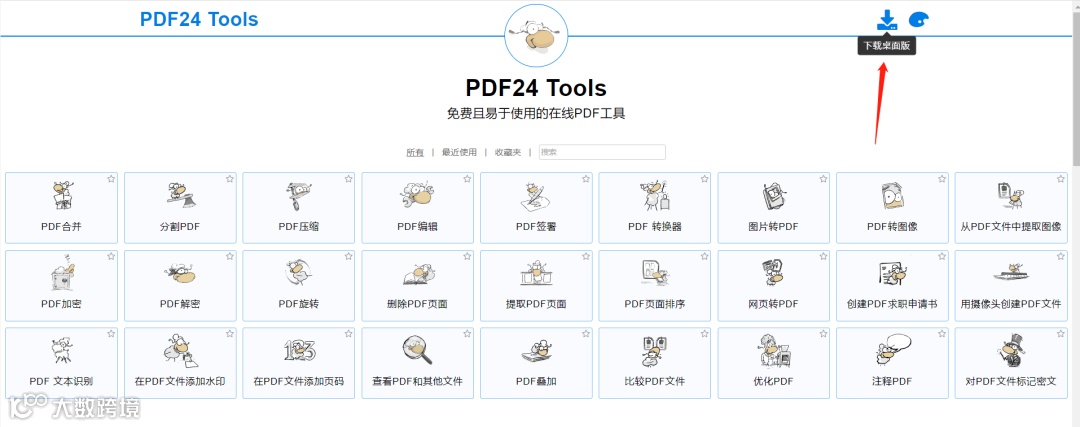Open the 注释PDF tool tile
Screen dimensions: 1080x427
[x=893, y=363]
